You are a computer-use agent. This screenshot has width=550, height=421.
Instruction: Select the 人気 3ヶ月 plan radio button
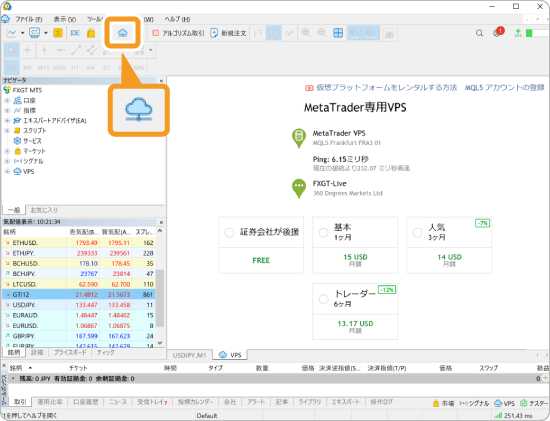(417, 232)
